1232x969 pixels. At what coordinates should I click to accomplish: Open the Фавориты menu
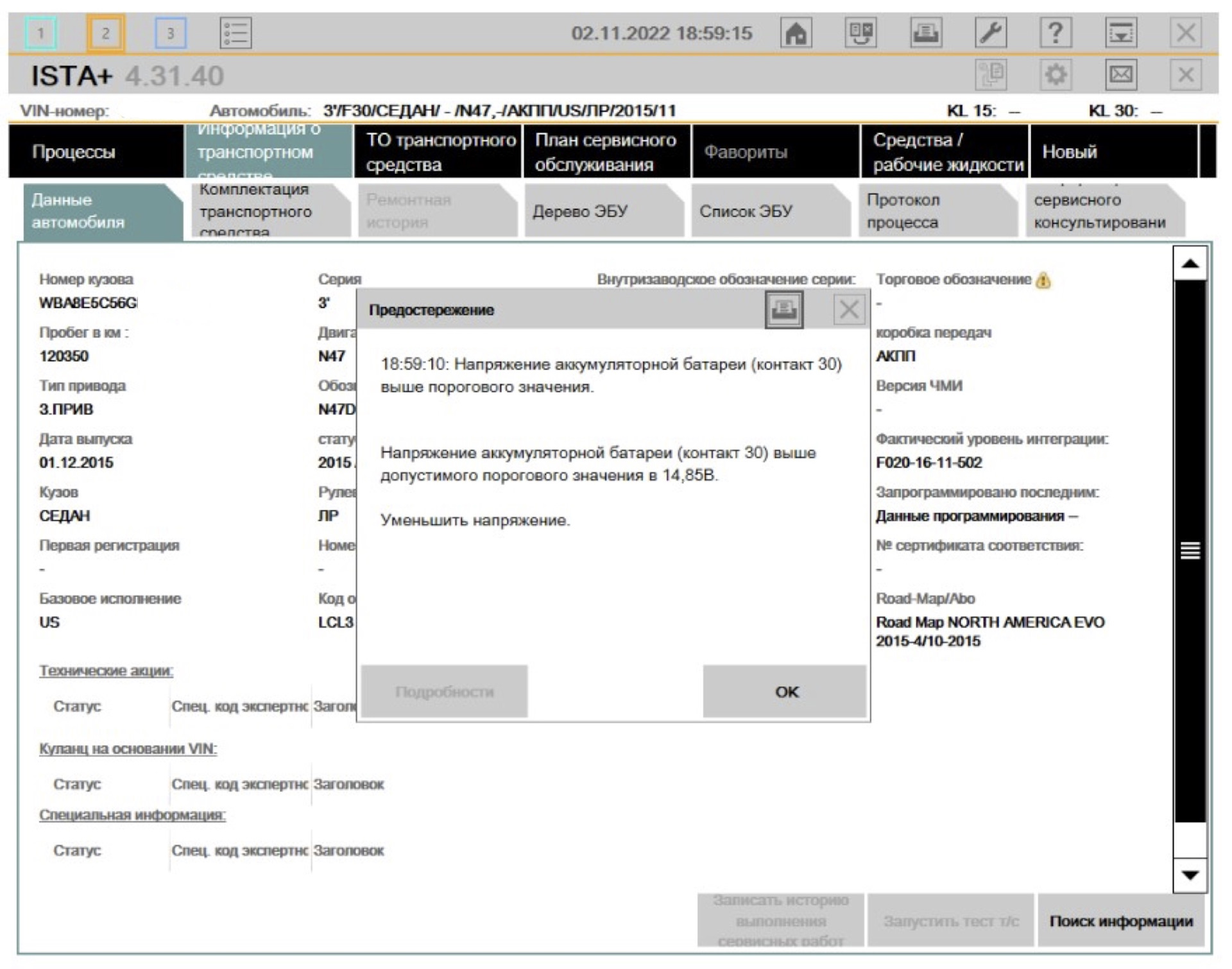776,151
